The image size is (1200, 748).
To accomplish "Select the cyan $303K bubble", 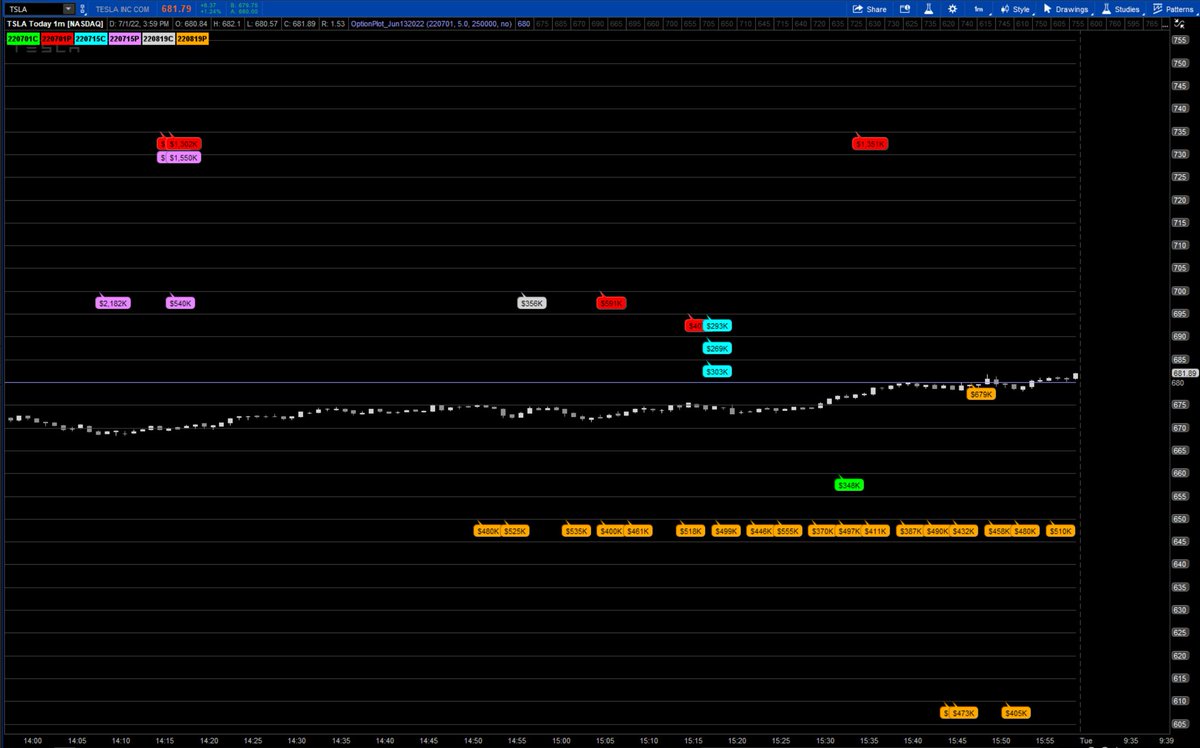I will 717,372.
